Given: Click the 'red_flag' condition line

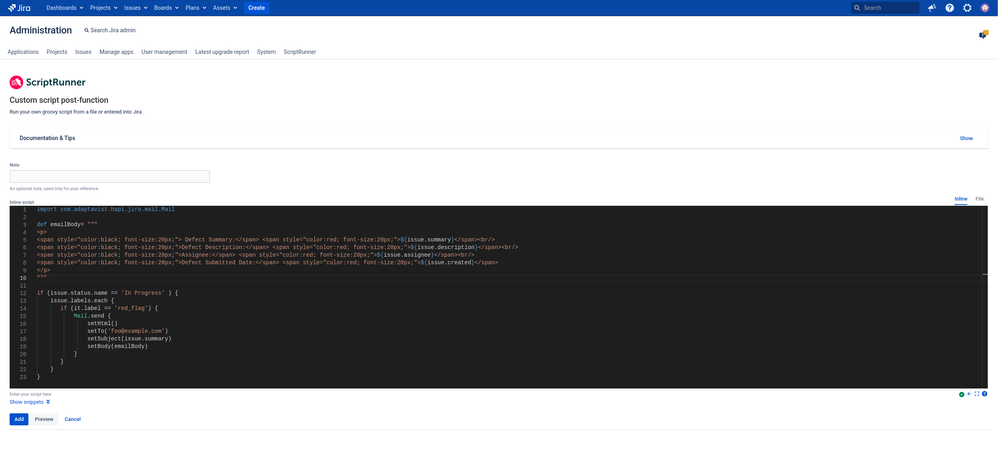Looking at the screenshot, I should 109,309.
